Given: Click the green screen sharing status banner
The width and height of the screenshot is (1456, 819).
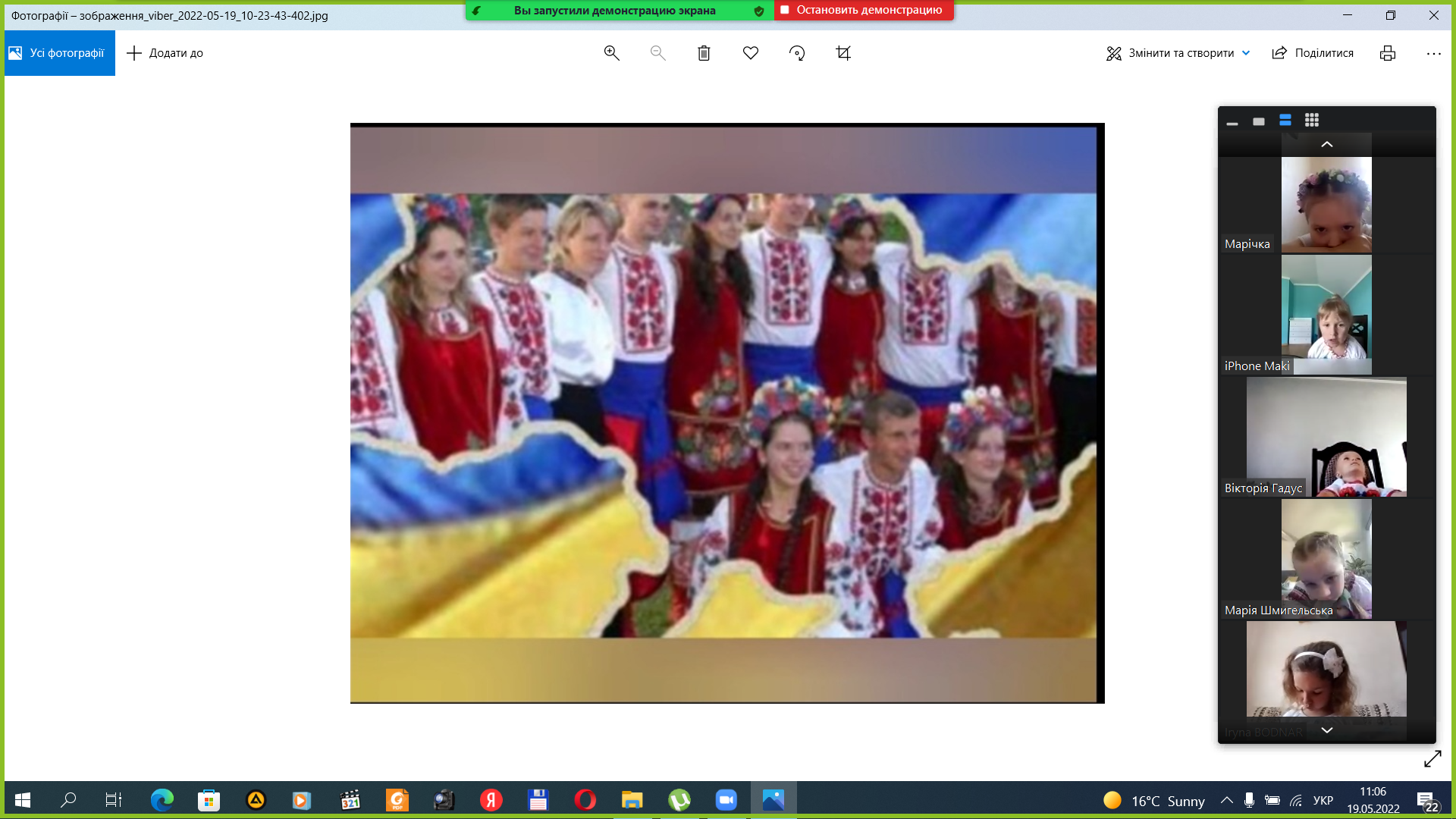Looking at the screenshot, I should click(620, 11).
